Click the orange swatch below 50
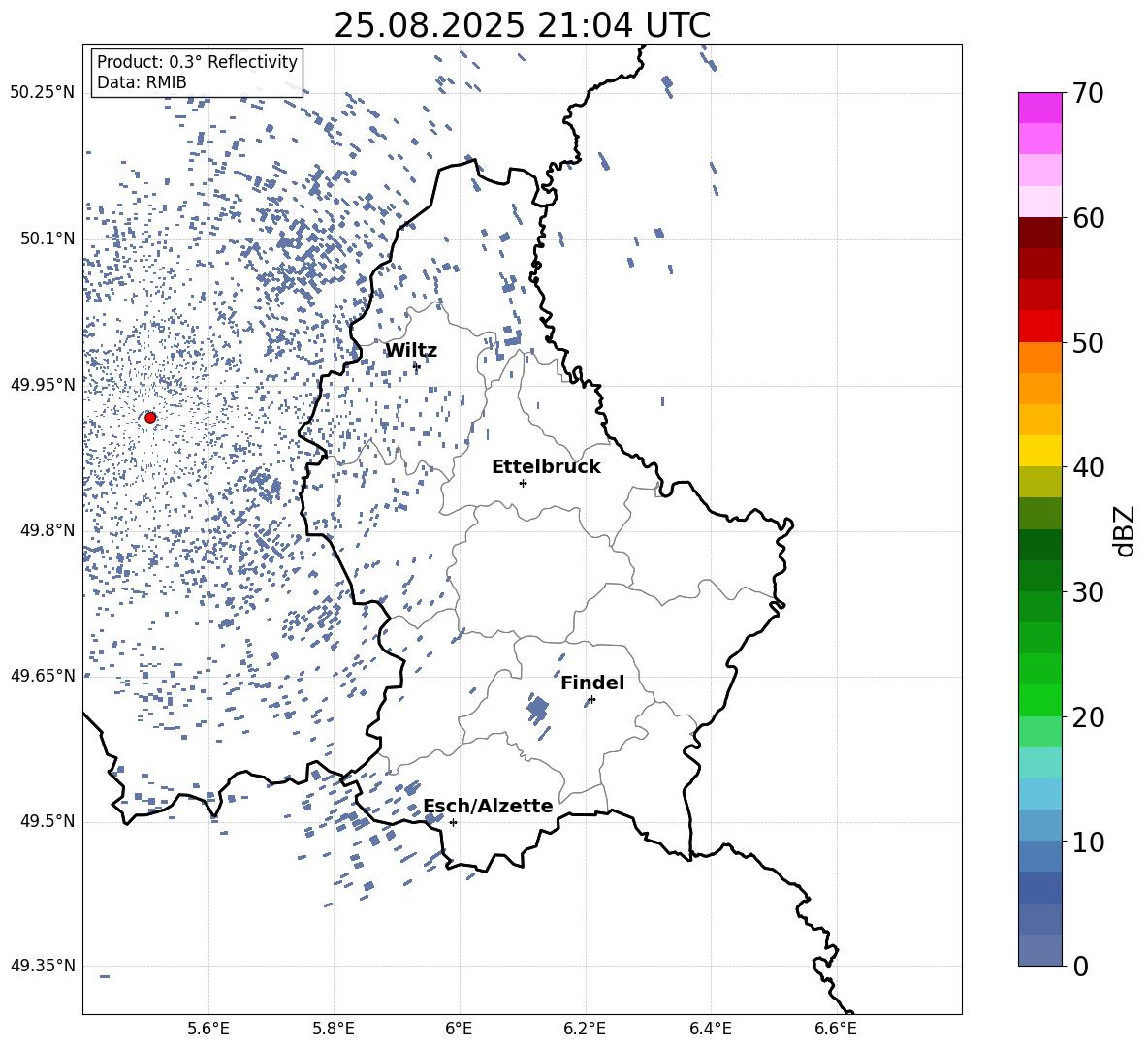Viewport: 1148px width, 1048px height. [1040, 358]
